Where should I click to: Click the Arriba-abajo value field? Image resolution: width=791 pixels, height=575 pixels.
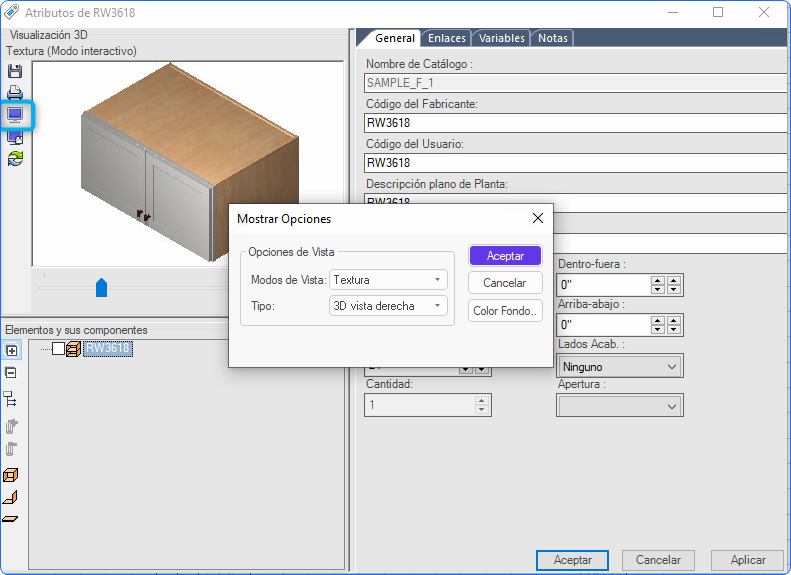click(x=604, y=325)
